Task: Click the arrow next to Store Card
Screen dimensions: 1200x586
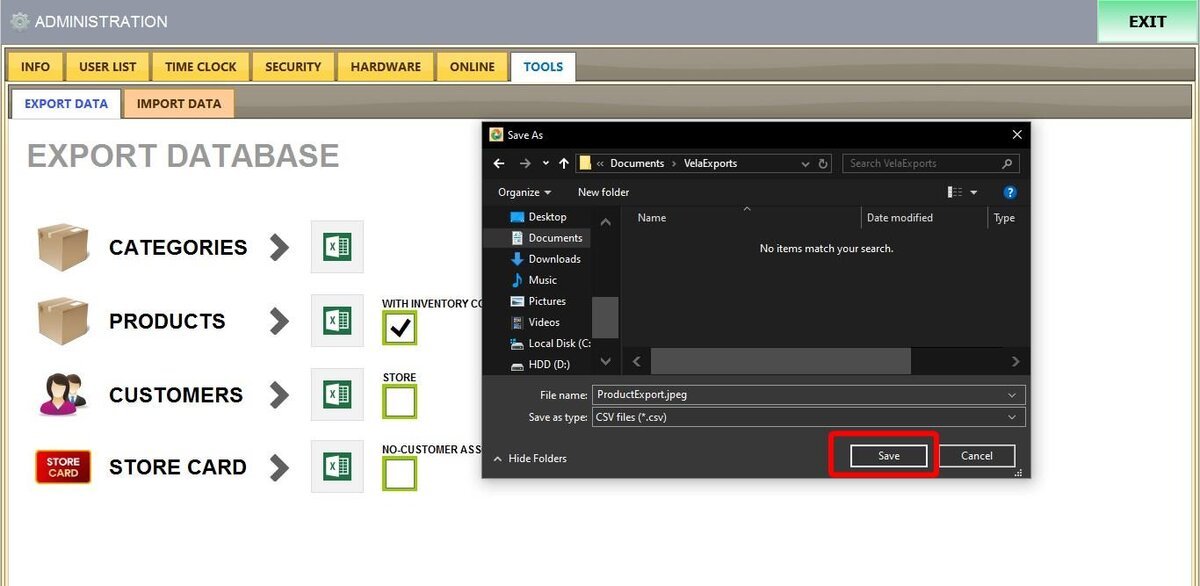Action: point(280,467)
